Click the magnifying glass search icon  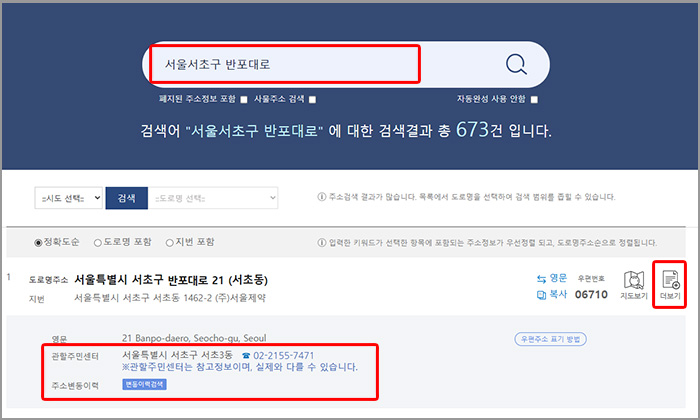[x=516, y=64]
